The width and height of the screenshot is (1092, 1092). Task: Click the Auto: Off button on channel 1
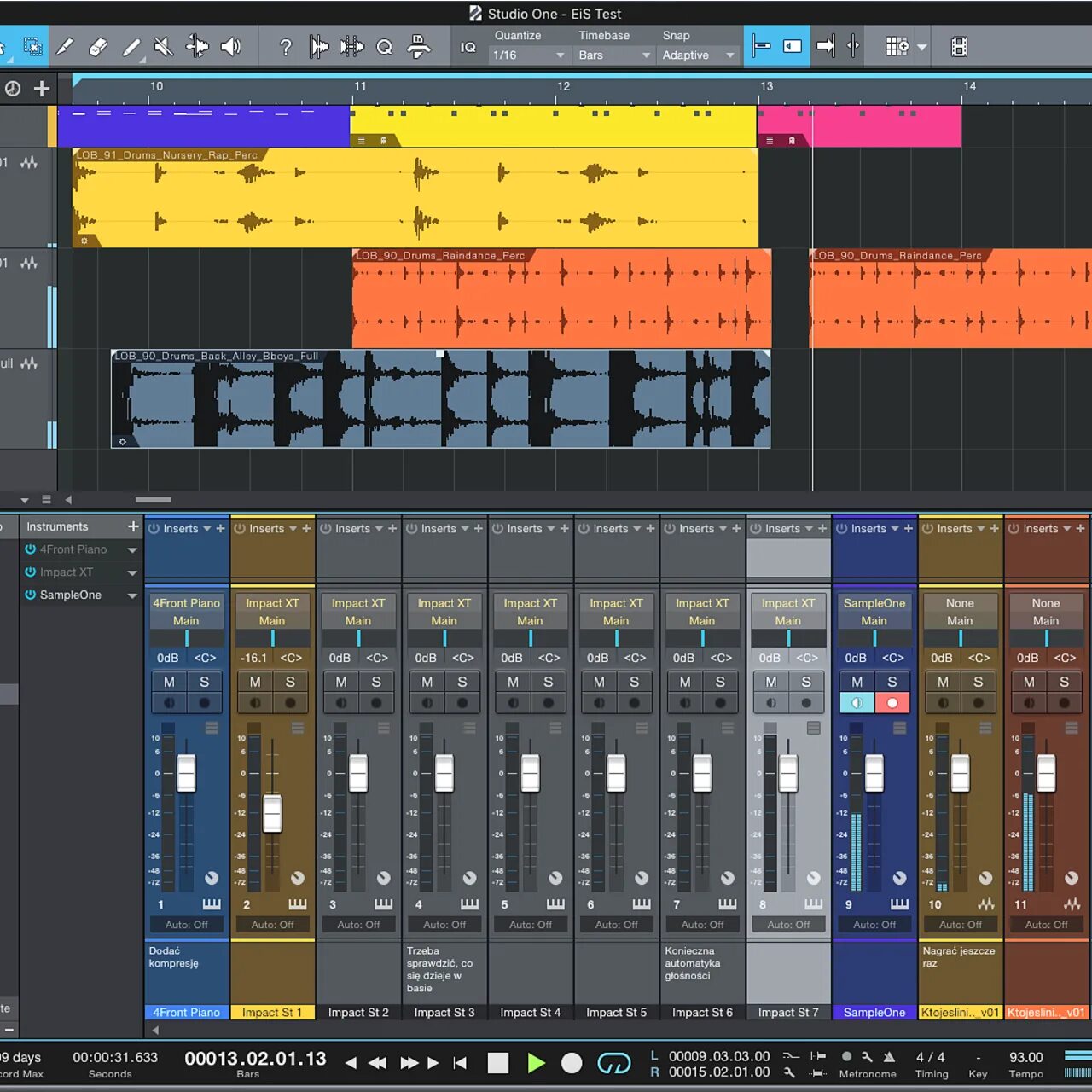click(186, 924)
